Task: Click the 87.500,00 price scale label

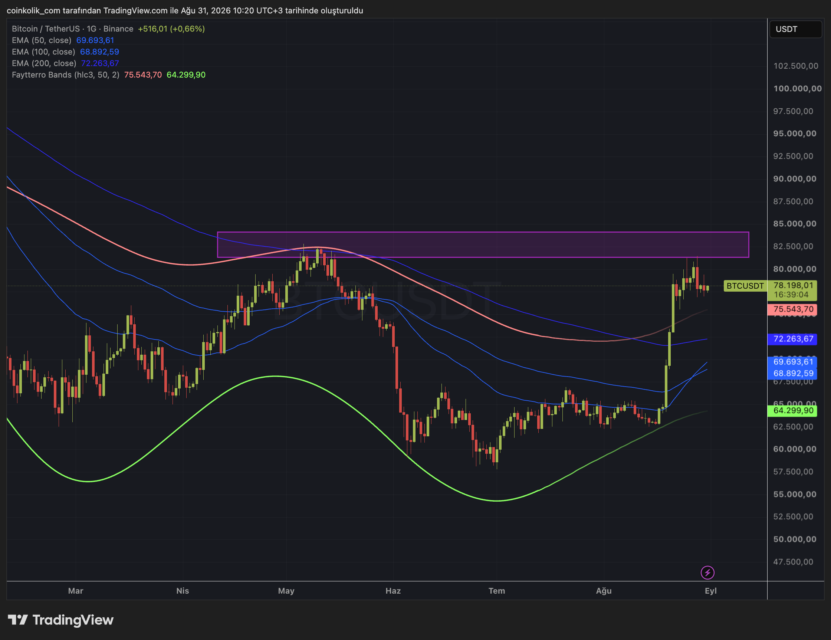Action: coord(793,201)
